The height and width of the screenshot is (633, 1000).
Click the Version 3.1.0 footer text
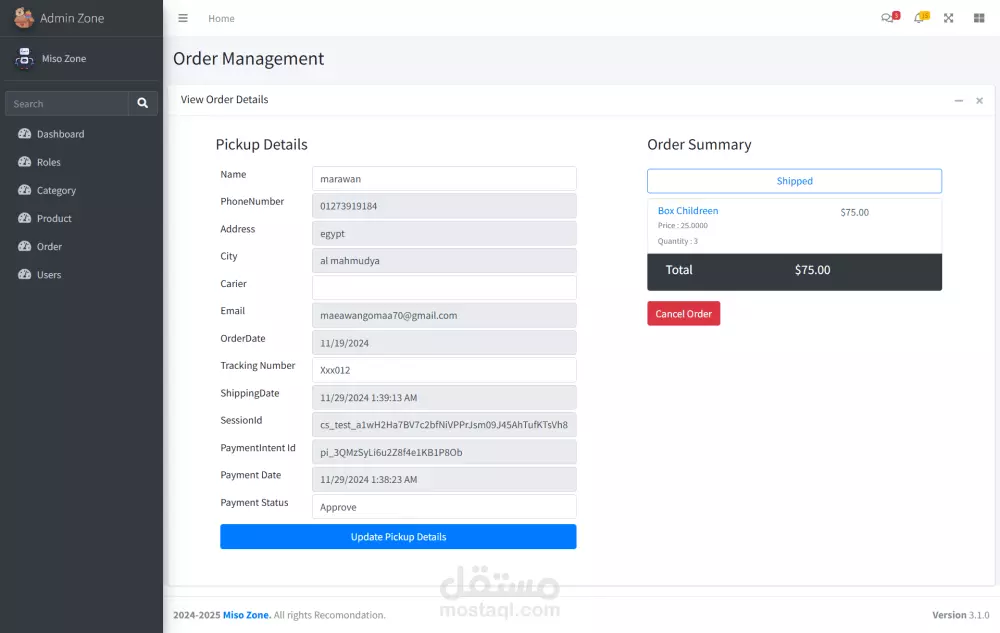pyautogui.click(x=960, y=615)
